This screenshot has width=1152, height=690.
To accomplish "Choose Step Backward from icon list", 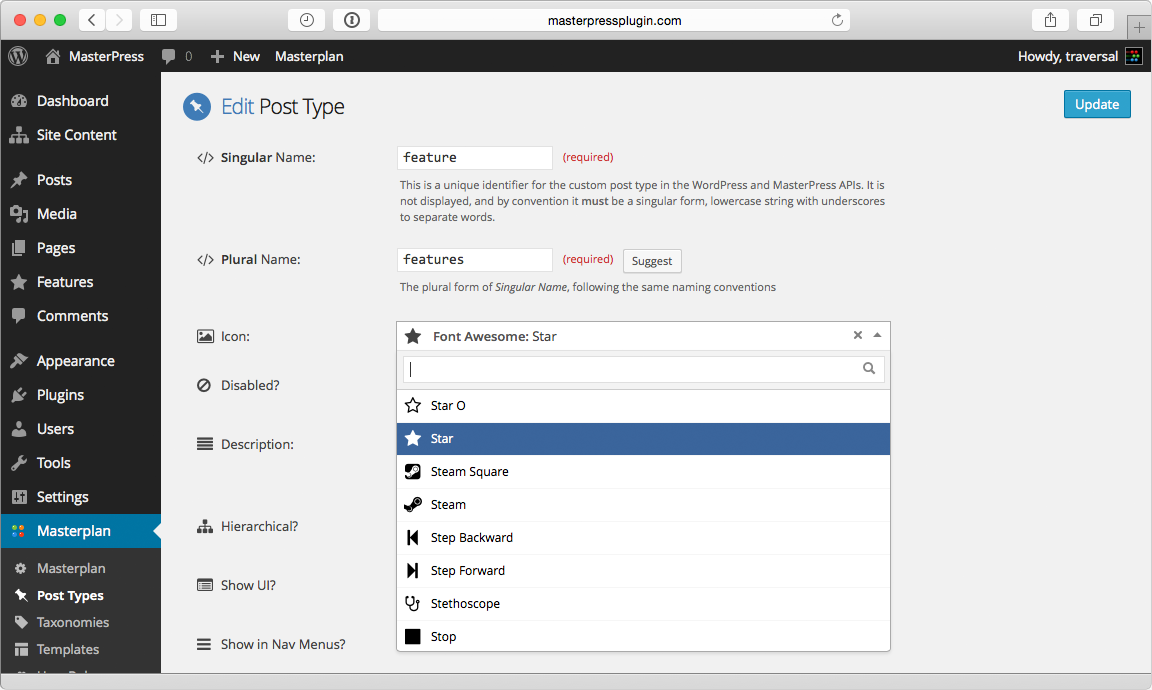I will pyautogui.click(x=643, y=538).
